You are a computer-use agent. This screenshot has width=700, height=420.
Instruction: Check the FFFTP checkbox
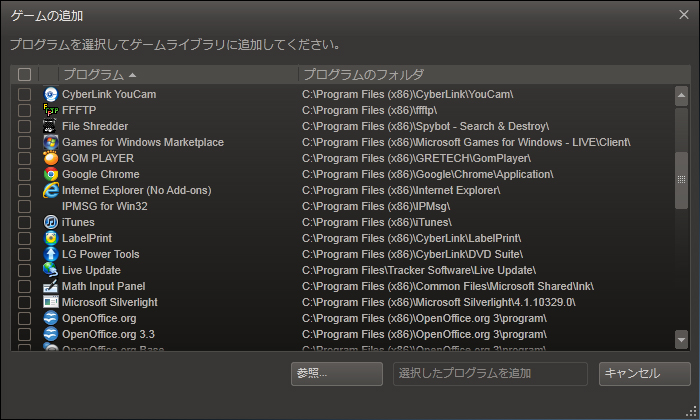(x=25, y=110)
